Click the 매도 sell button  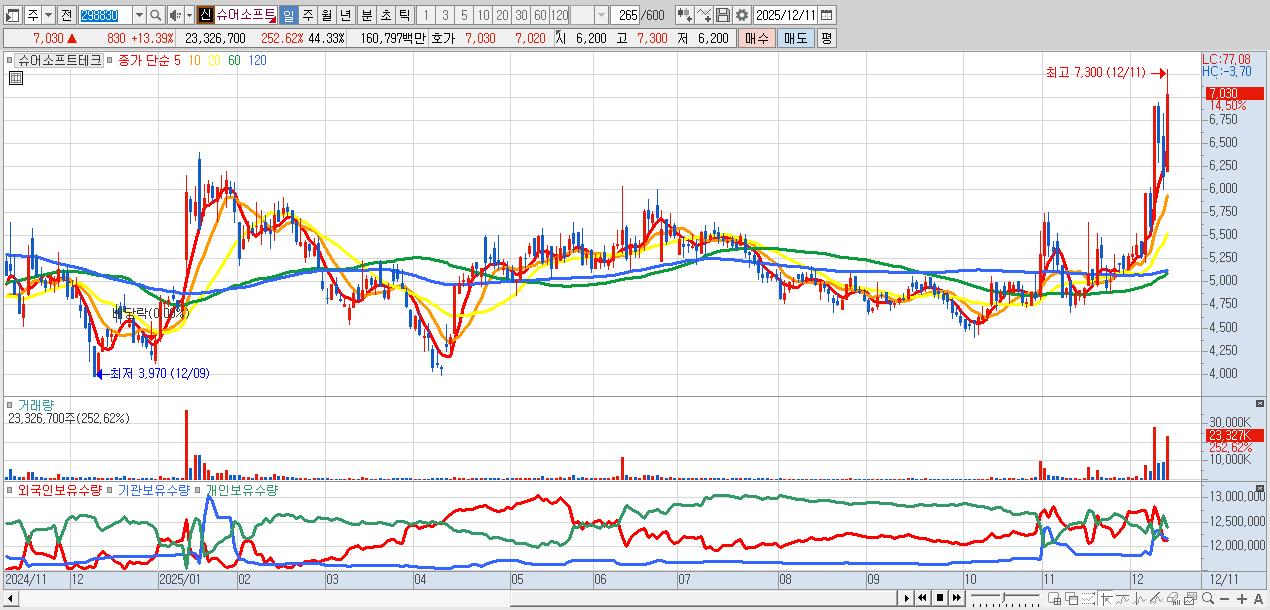point(795,38)
